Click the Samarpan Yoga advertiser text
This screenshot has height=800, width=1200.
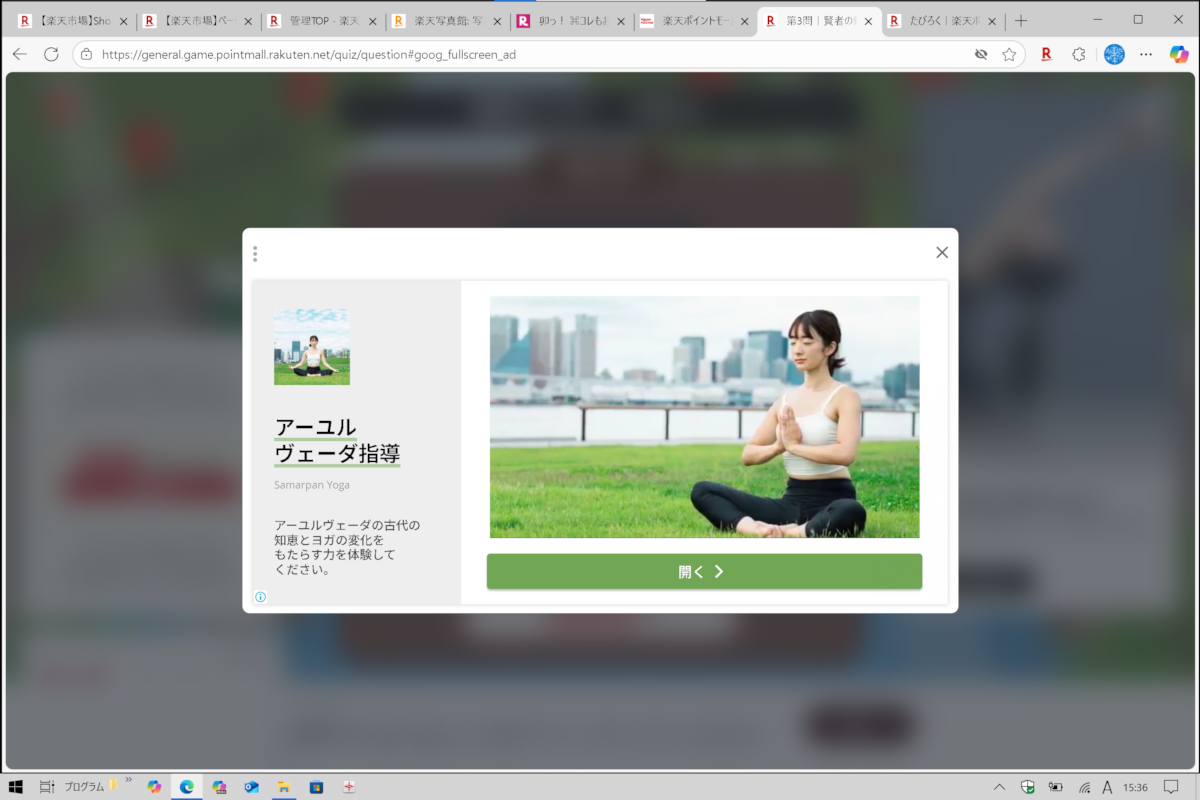click(x=312, y=485)
